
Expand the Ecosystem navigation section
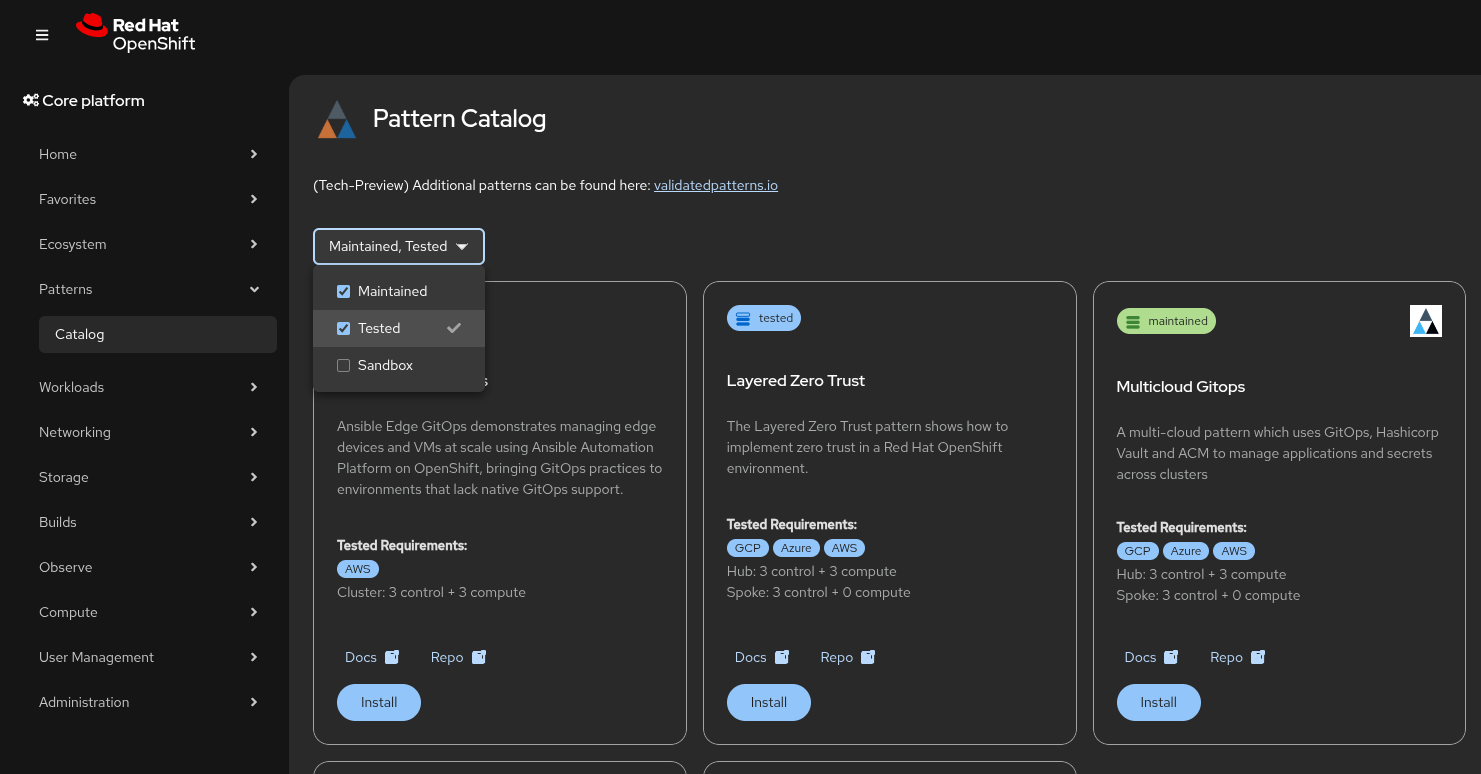click(149, 244)
